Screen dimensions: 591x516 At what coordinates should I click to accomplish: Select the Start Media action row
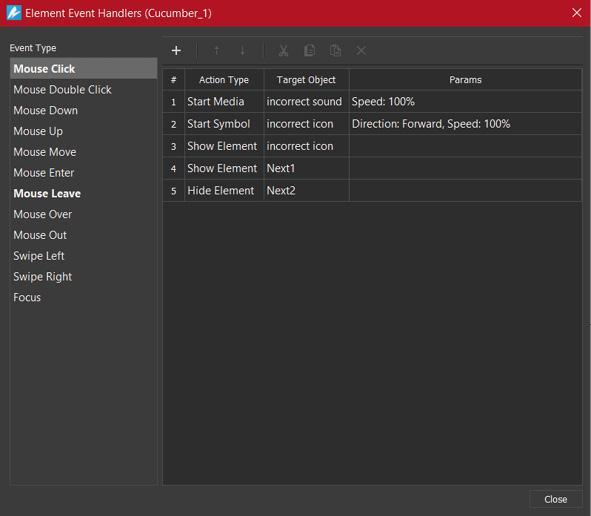372,102
